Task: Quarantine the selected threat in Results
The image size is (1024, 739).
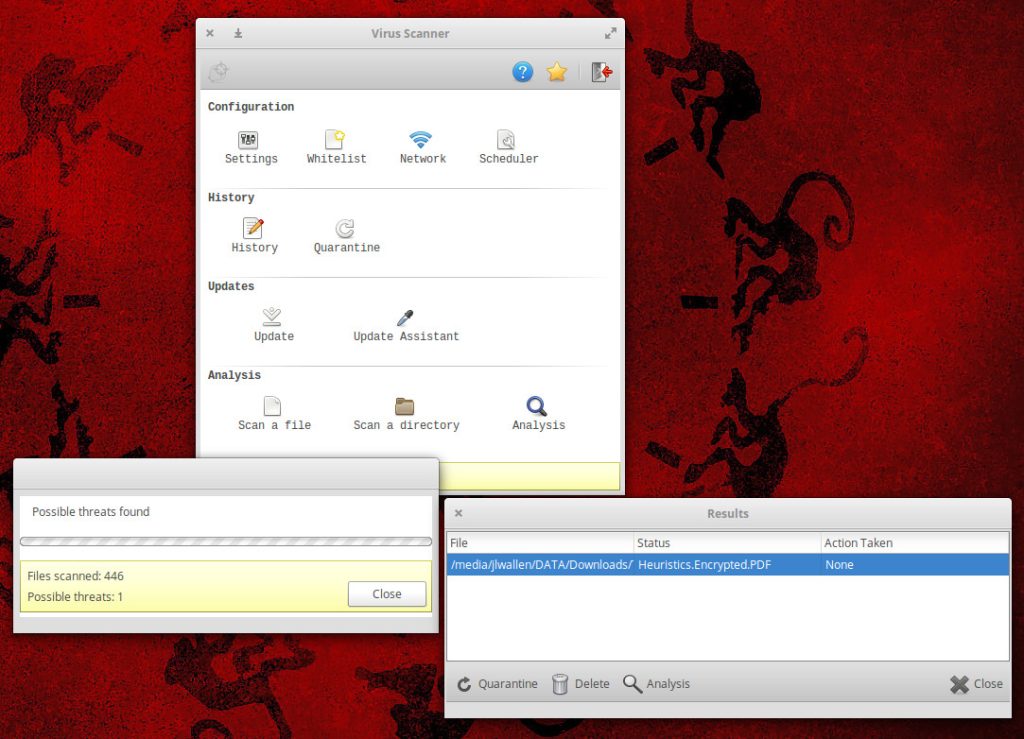Action: point(497,684)
